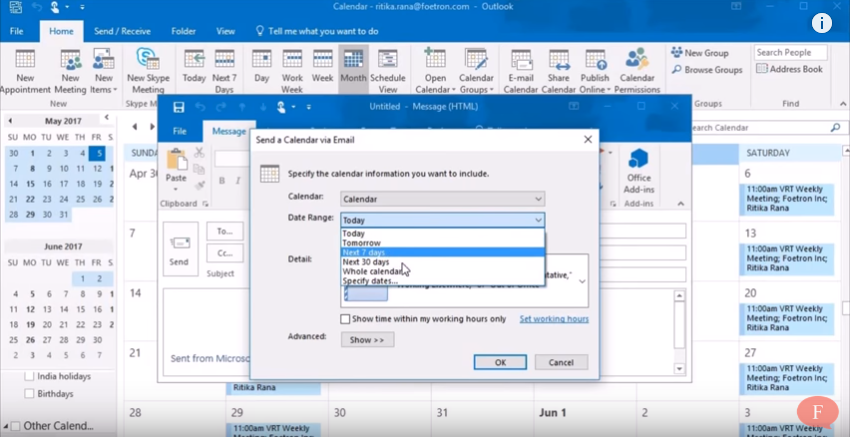Click the Set working hours link
Viewport: 850px width, 437px height.
coord(554,319)
